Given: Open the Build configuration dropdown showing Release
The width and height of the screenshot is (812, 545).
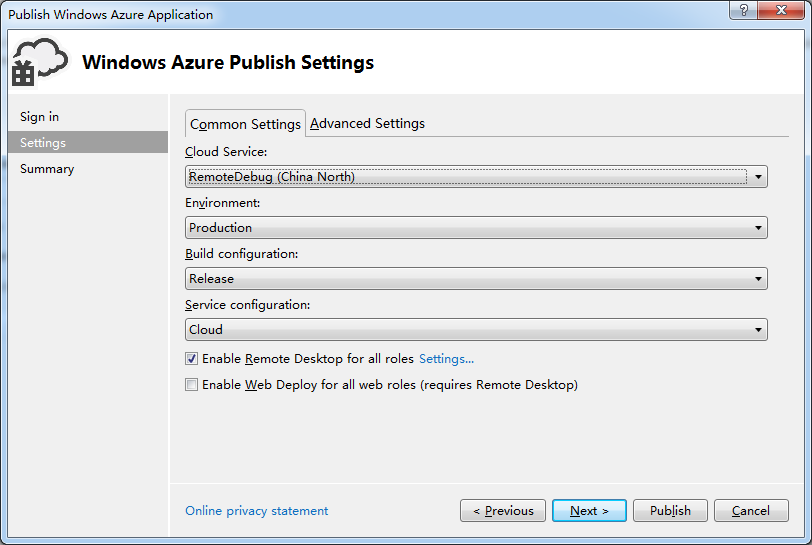Looking at the screenshot, I should (x=476, y=279).
